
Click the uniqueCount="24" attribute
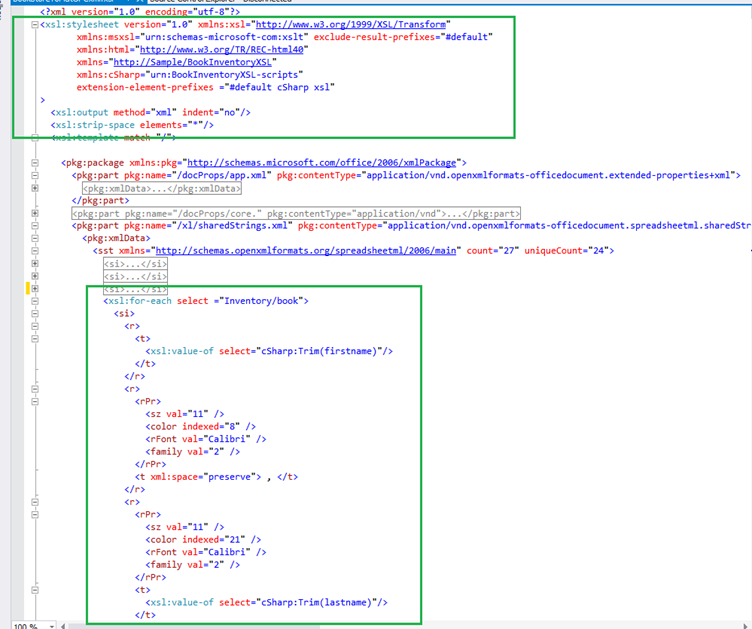(566, 251)
